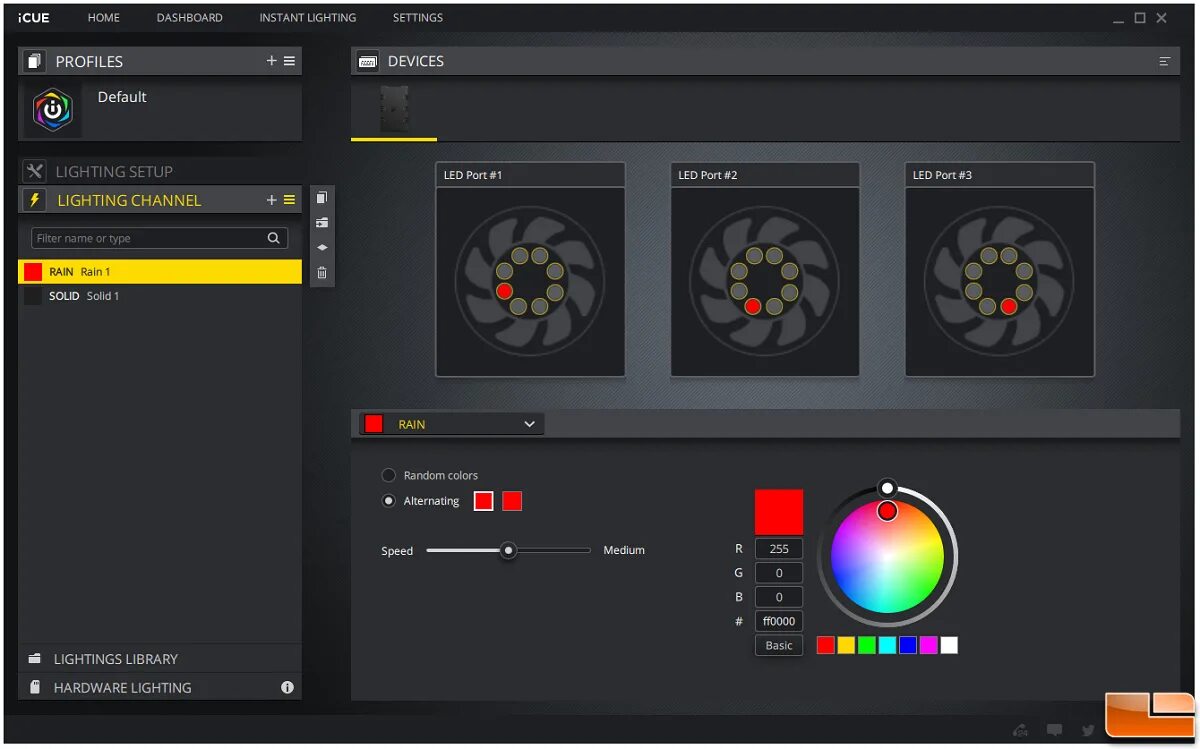This screenshot has height=749, width=1200.
Task: Select the RAIN Rain 1 lighting layer
Action: (160, 272)
